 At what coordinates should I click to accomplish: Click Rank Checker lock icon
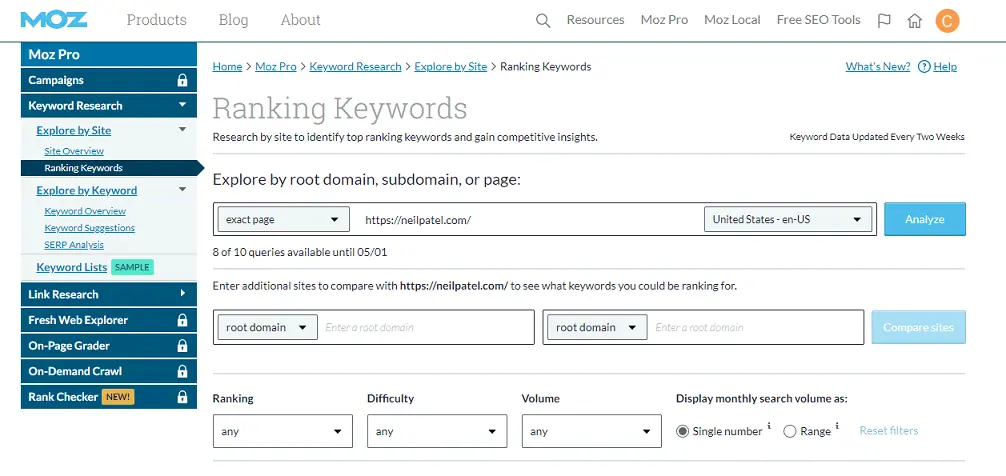182,397
